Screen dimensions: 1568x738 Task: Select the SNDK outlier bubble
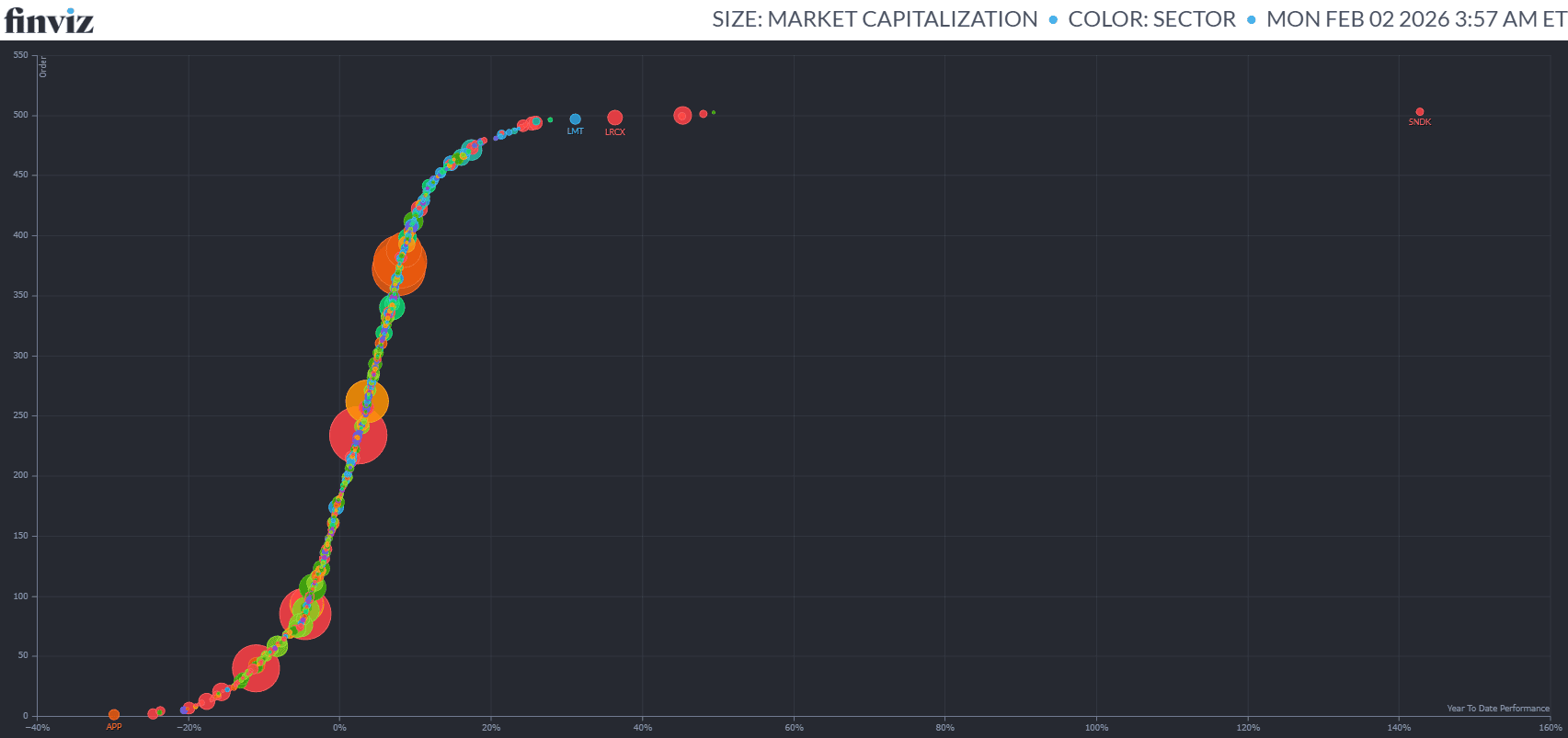(1419, 112)
